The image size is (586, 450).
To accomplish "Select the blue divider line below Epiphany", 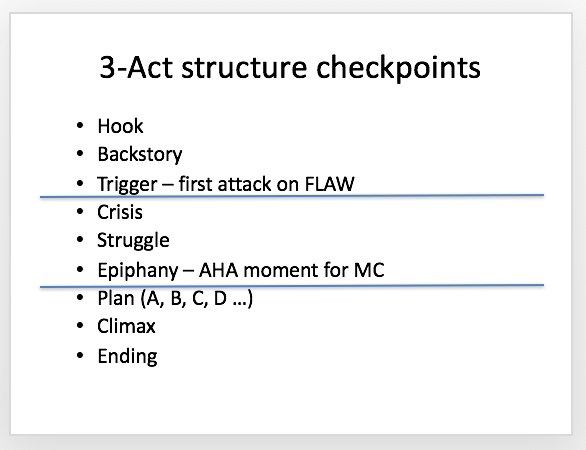I will coord(292,286).
